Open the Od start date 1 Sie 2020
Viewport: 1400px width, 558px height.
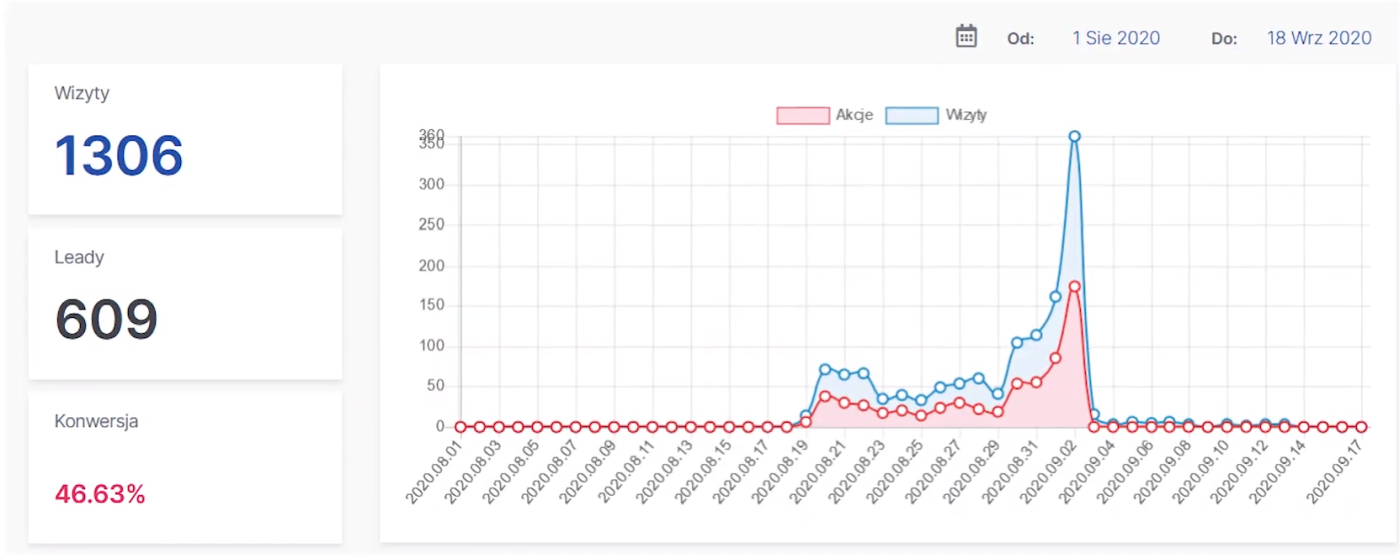click(1116, 38)
